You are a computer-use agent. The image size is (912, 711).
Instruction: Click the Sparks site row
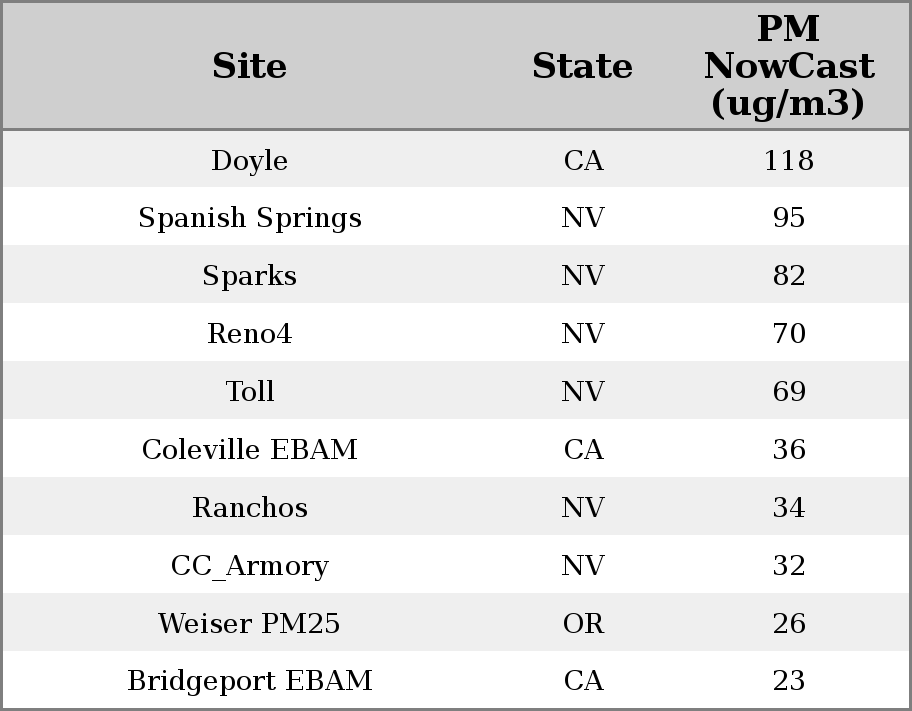249,276
